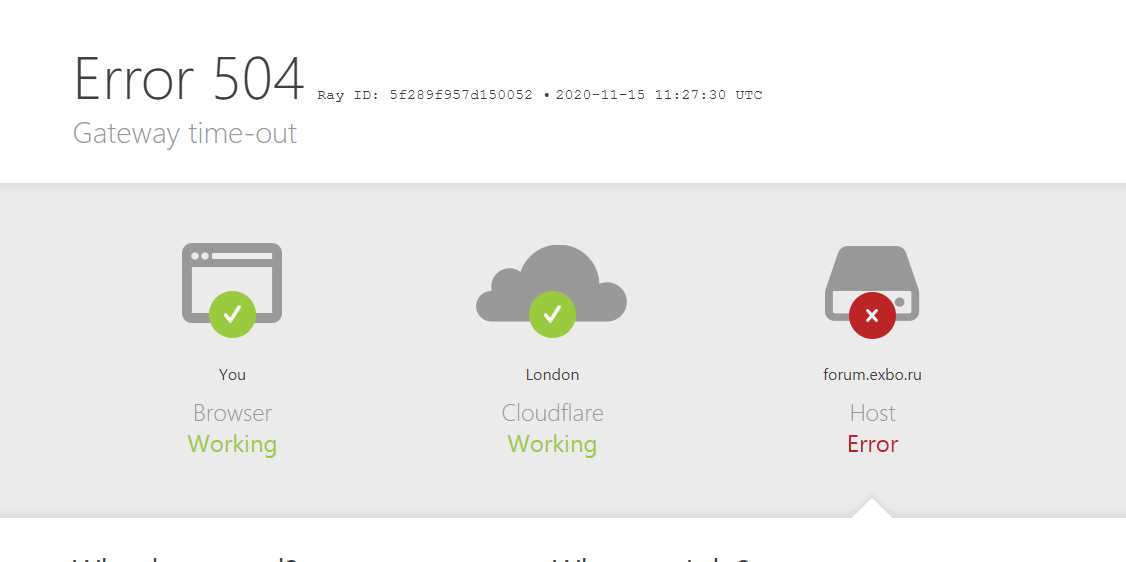The height and width of the screenshot is (562, 1126).
Task: Click the Error 504 heading
Action: [189, 78]
